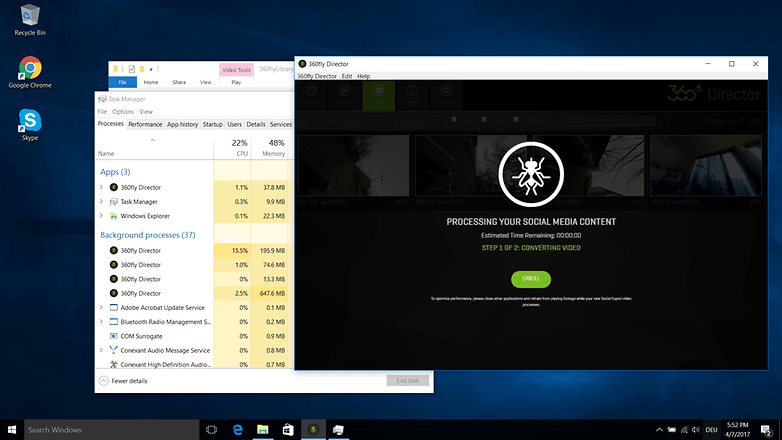Open Task Manager's Options menu
The width and height of the screenshot is (782, 440).
click(x=123, y=112)
